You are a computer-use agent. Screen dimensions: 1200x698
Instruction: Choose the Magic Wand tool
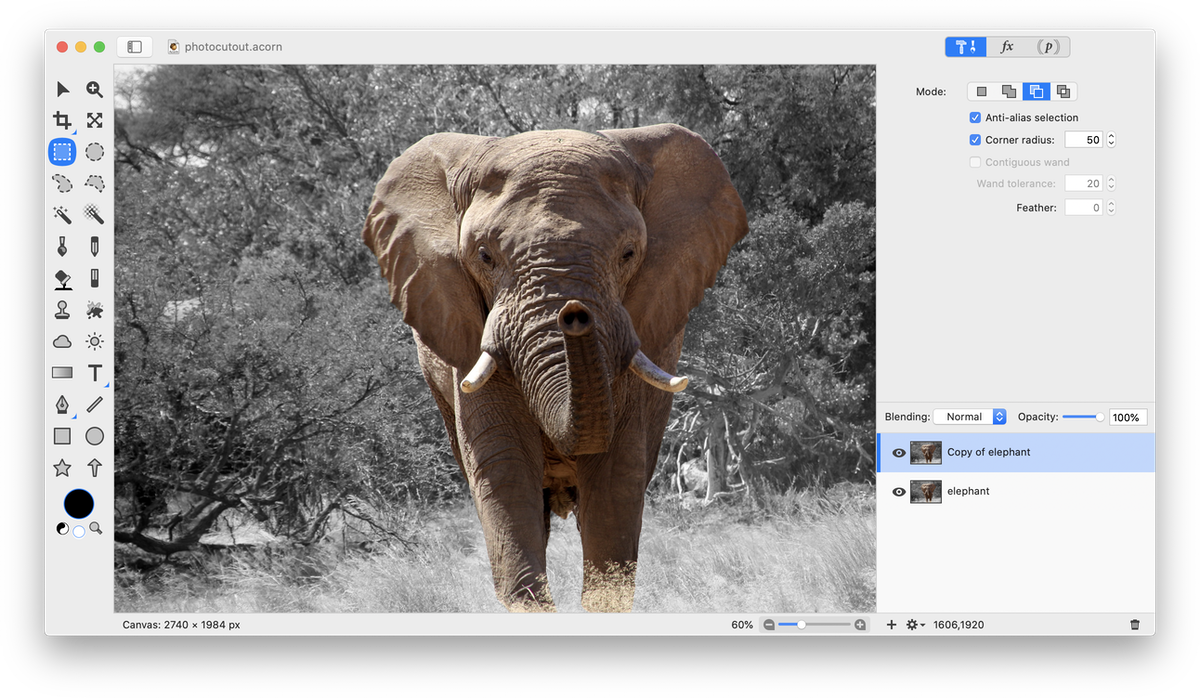coord(62,214)
